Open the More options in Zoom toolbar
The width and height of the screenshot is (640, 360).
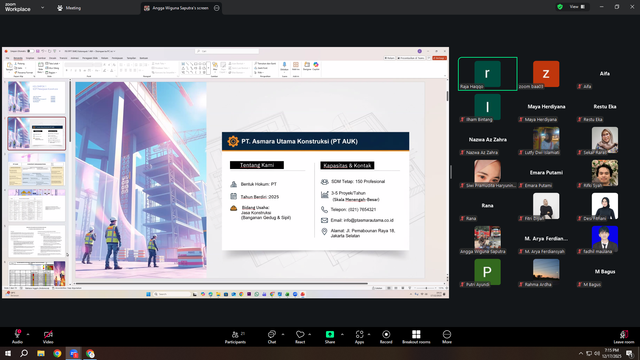[x=447, y=337]
